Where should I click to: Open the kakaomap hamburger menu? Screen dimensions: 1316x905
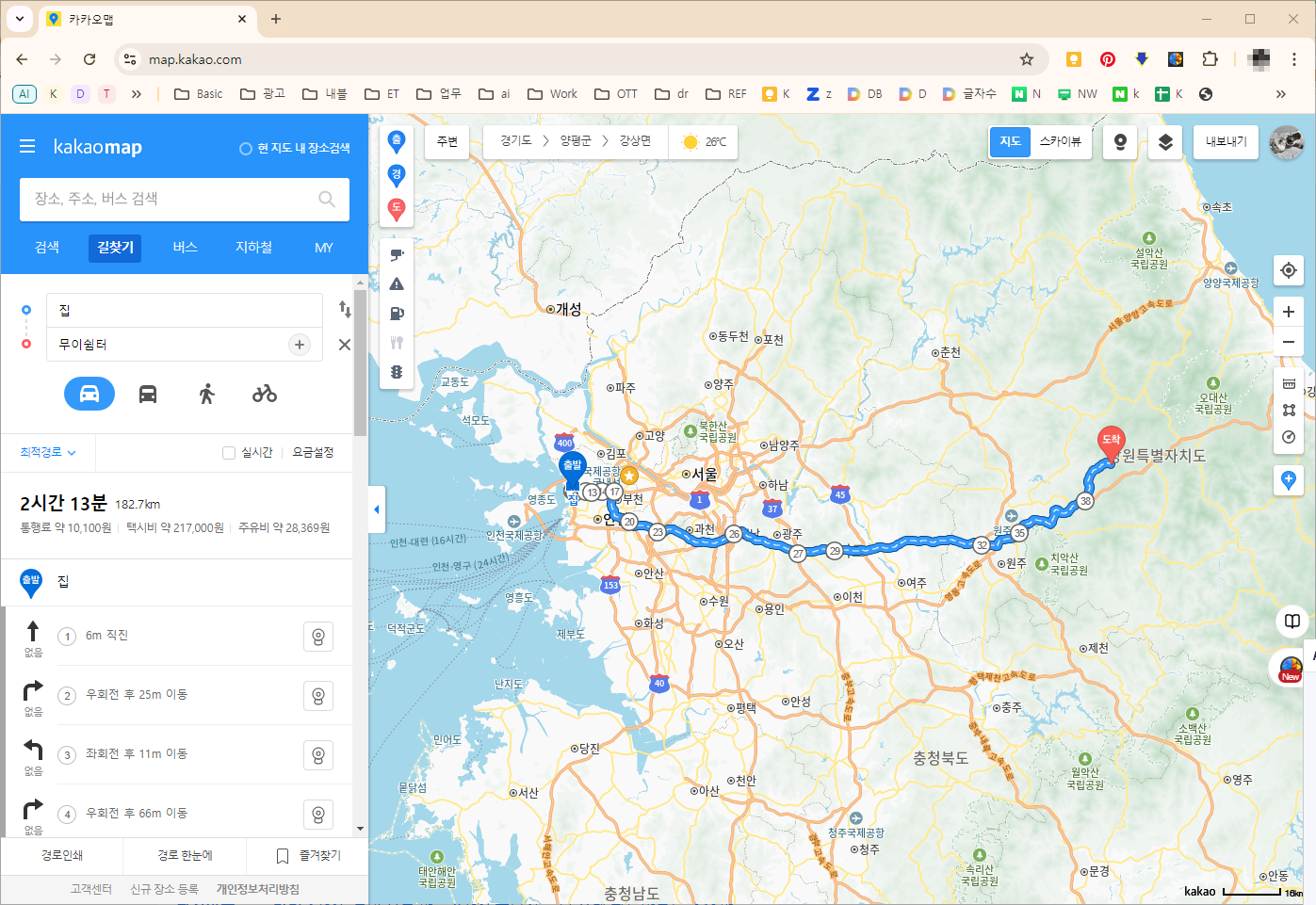coord(27,147)
